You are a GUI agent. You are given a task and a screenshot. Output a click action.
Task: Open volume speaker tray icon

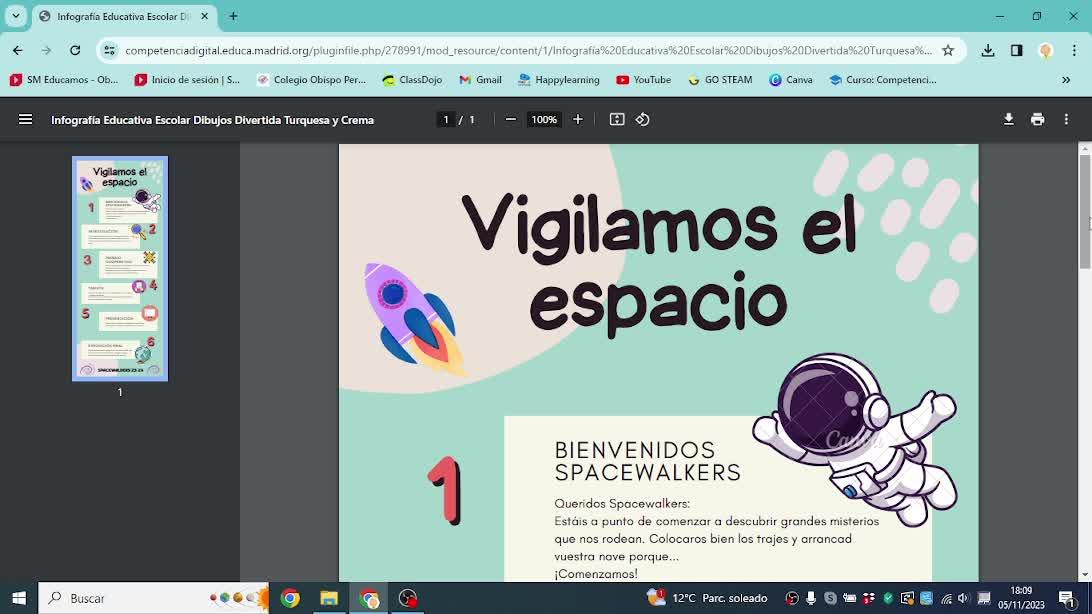pos(963,598)
